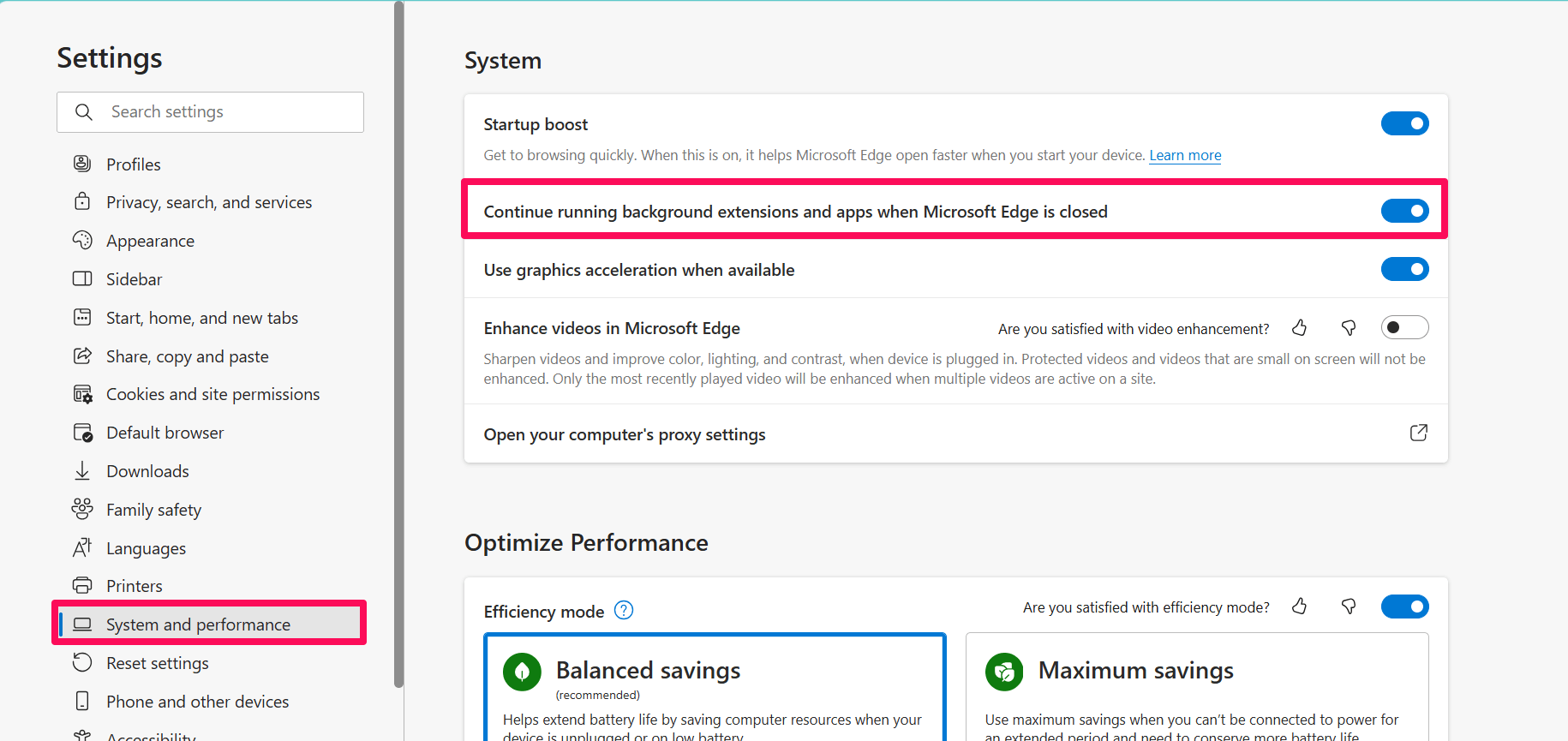Select the Balanced savings option card
The width and height of the screenshot is (1568, 741).
(715, 687)
